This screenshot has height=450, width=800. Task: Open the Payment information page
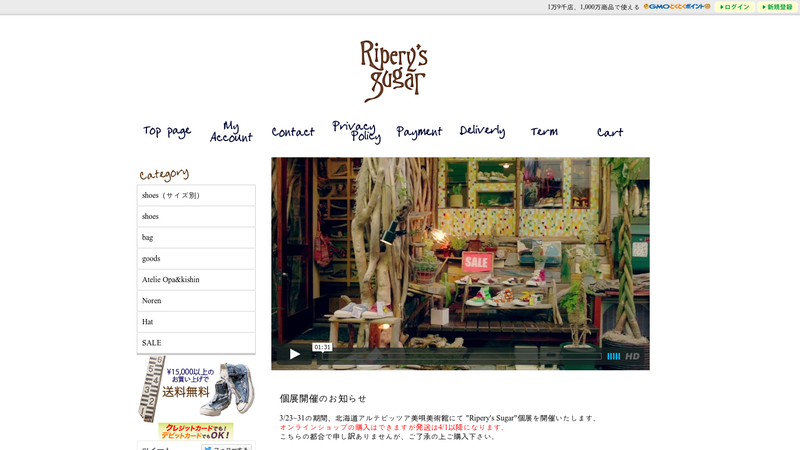point(419,132)
